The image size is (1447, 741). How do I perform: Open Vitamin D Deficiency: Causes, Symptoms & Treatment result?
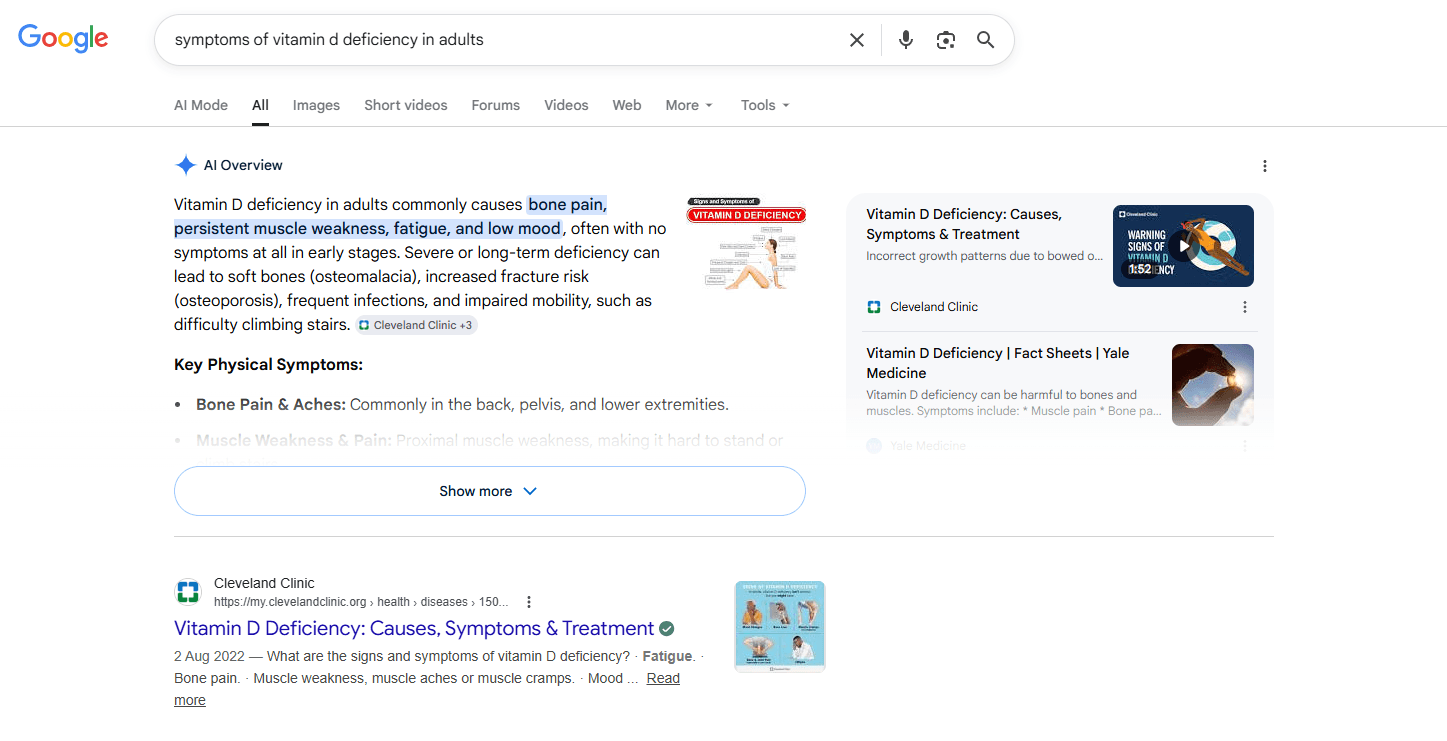[x=414, y=628]
